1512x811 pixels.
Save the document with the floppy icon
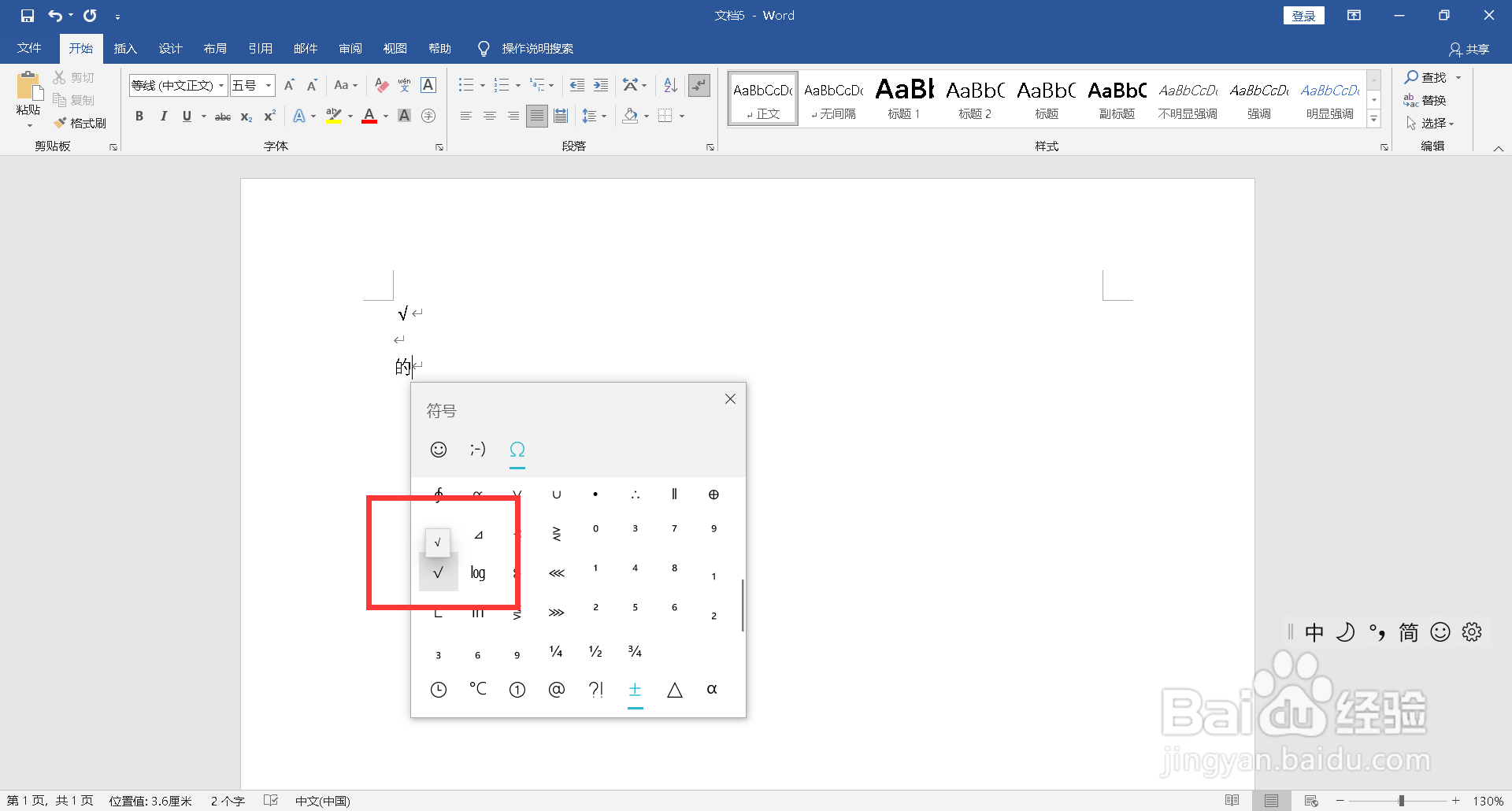click(x=27, y=15)
